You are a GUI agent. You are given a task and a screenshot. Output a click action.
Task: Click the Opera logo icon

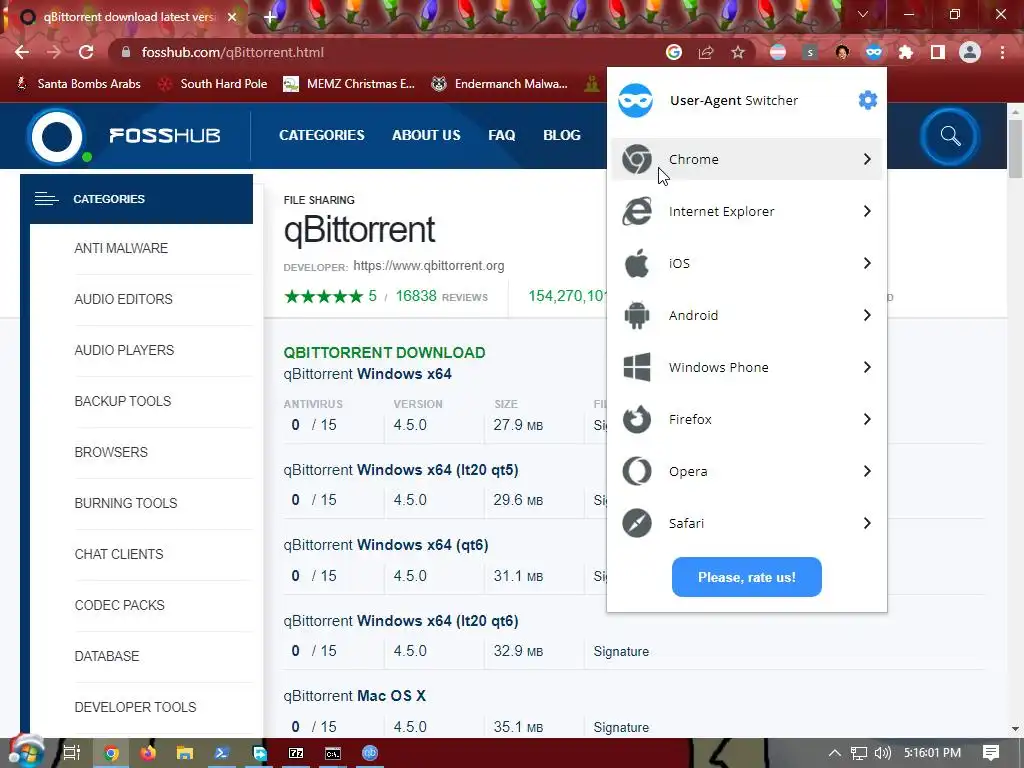pyautogui.click(x=637, y=471)
